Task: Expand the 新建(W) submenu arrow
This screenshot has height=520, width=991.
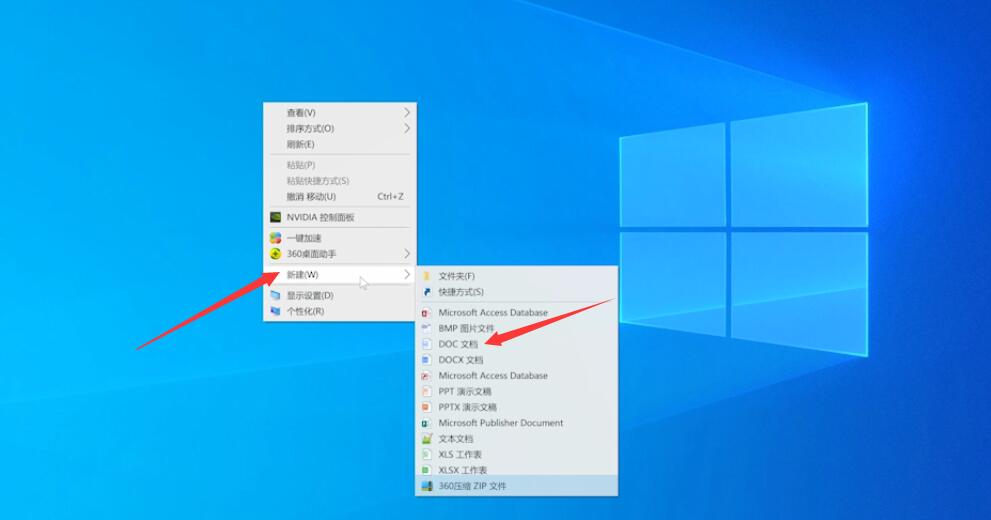Action: 406,274
